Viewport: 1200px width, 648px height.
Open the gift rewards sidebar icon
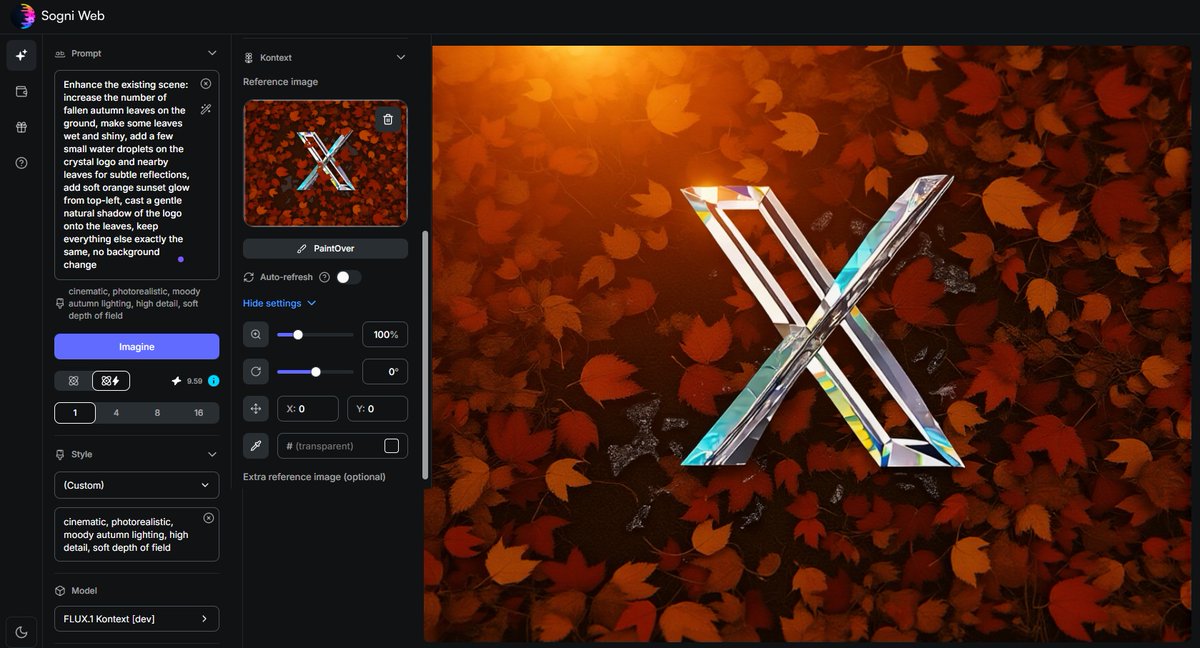(x=21, y=127)
